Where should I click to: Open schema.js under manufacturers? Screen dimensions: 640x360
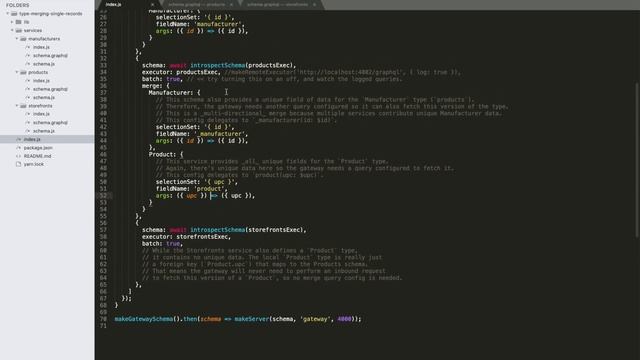(x=44, y=64)
